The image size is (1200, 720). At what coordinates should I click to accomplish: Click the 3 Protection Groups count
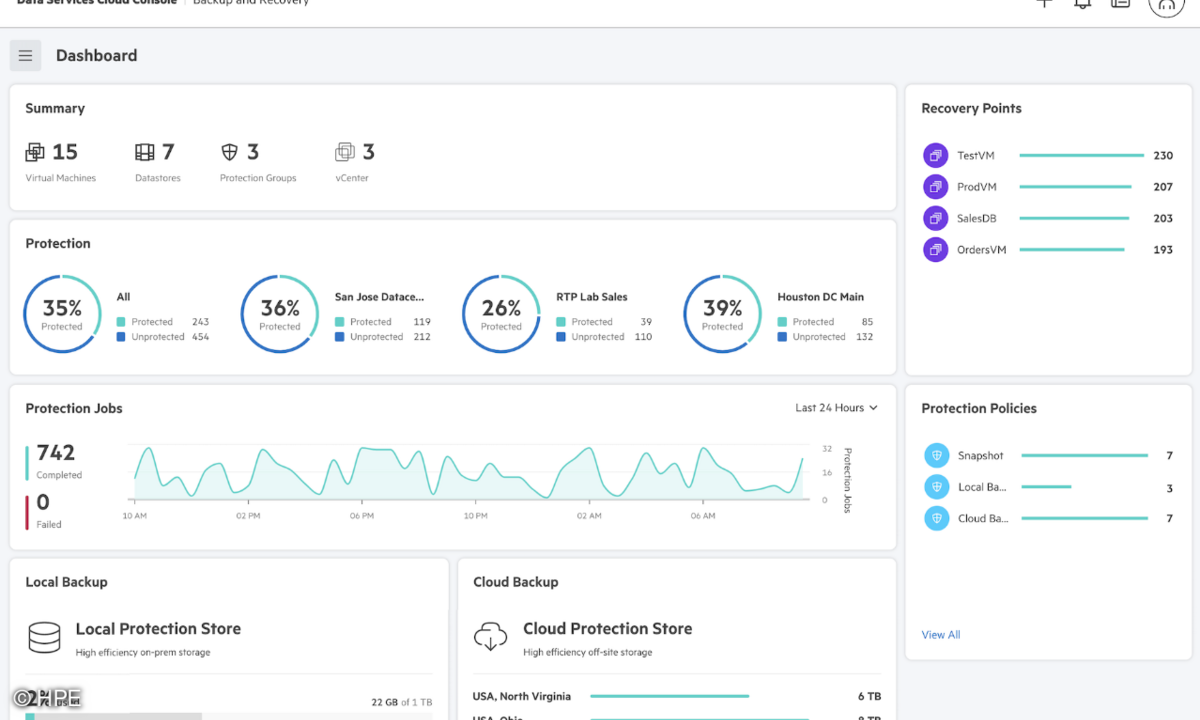253,152
